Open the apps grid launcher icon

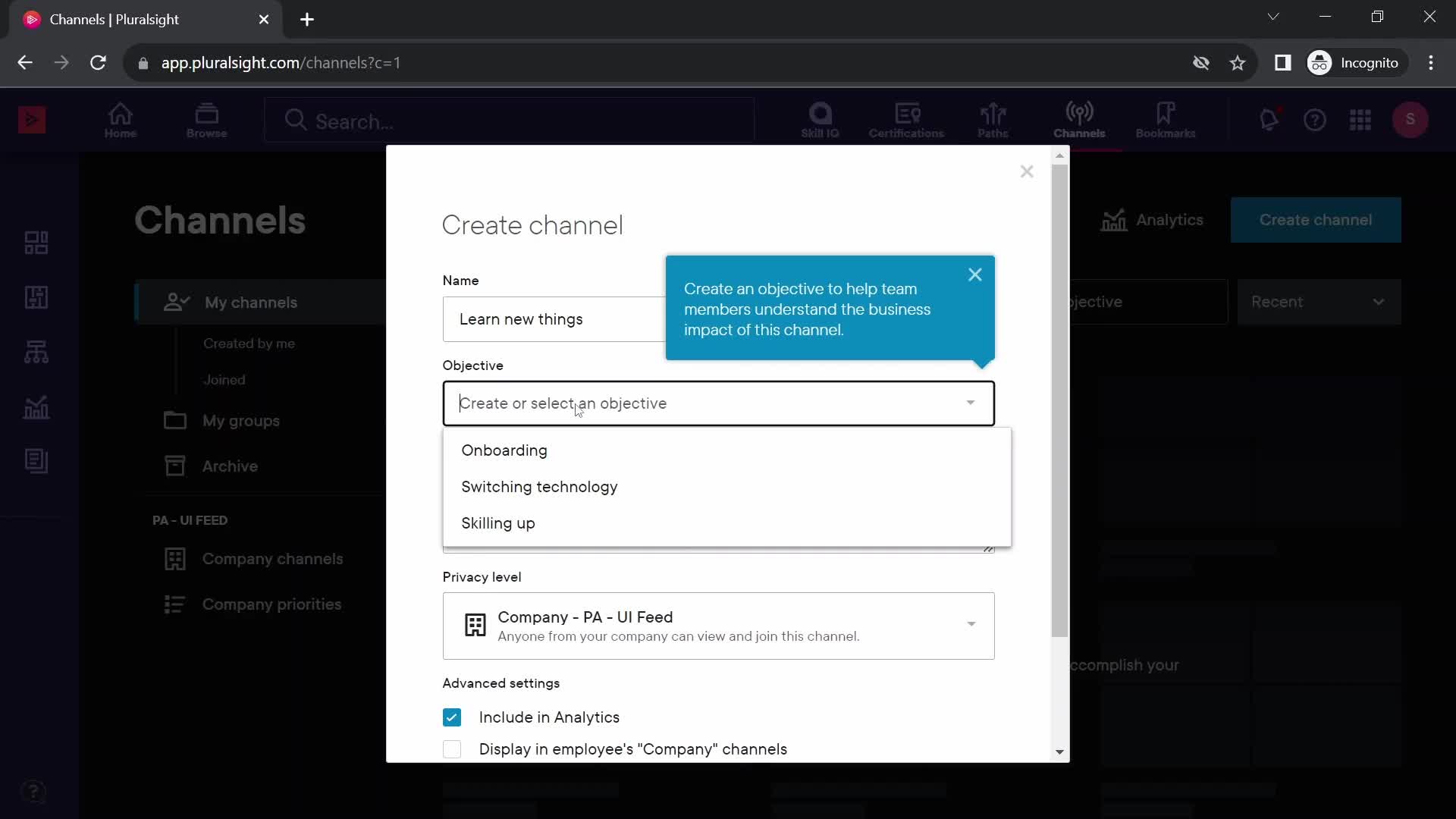[1360, 120]
